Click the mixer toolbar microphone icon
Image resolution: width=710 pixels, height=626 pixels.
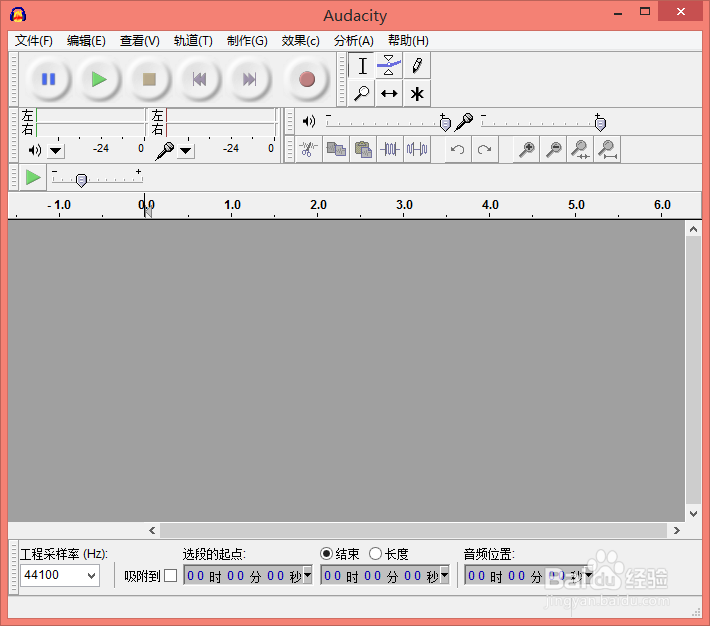pos(465,122)
